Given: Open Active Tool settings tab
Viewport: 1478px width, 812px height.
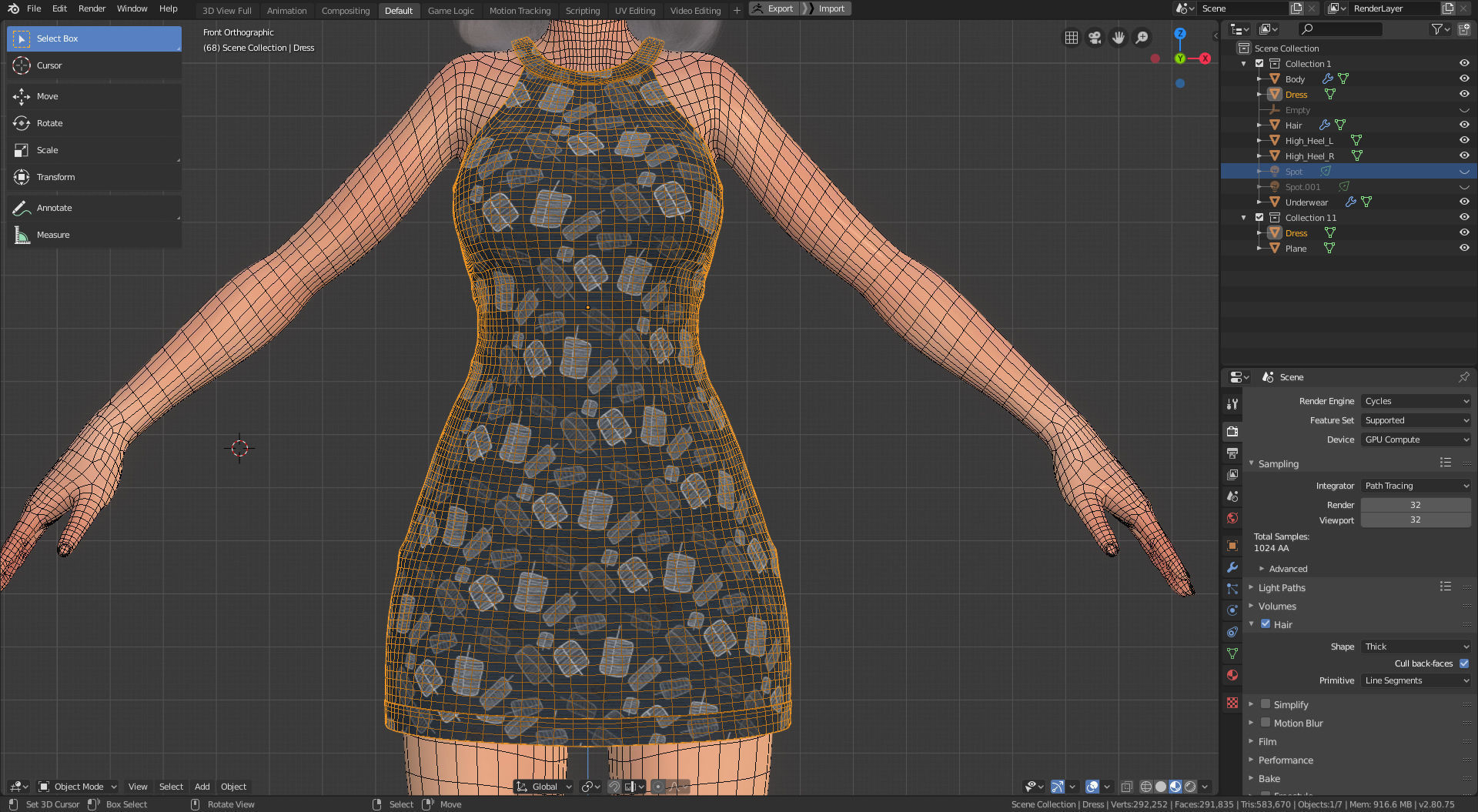Looking at the screenshot, I should (x=1232, y=404).
